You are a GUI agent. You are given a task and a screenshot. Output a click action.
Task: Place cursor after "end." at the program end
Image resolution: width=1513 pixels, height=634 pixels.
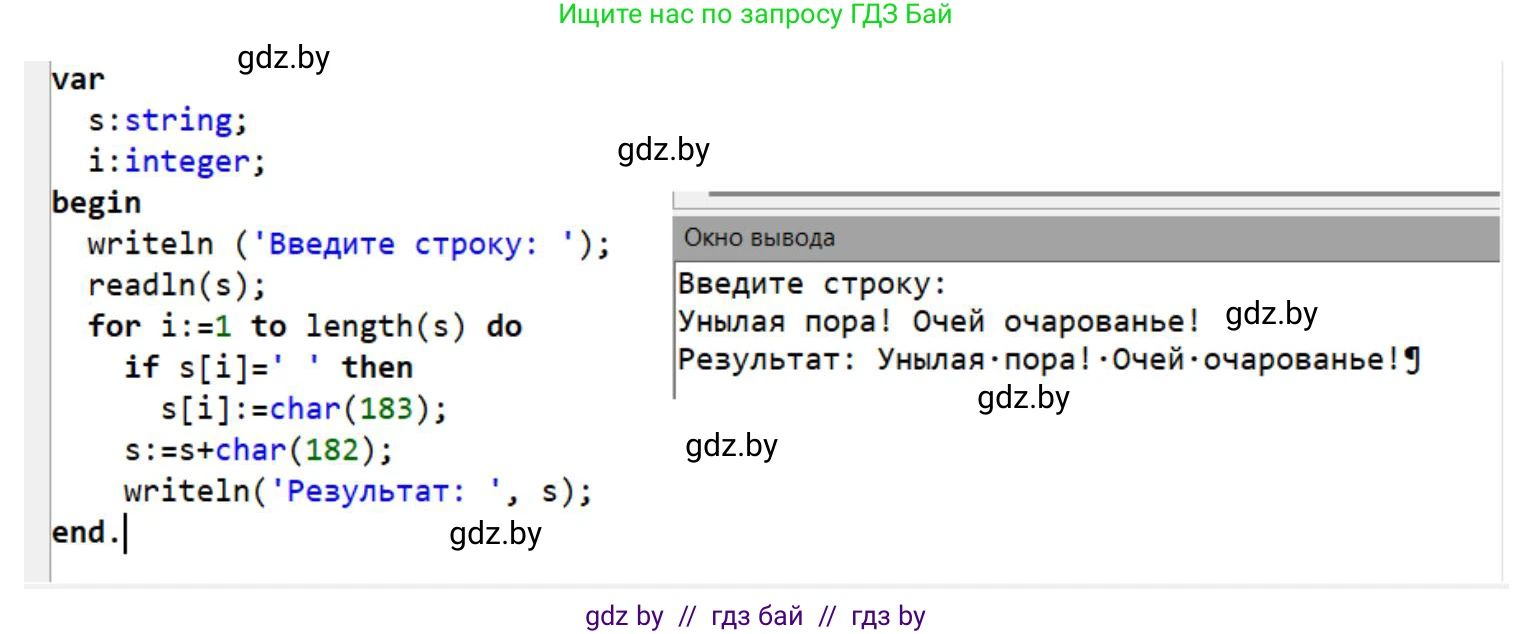(123, 533)
